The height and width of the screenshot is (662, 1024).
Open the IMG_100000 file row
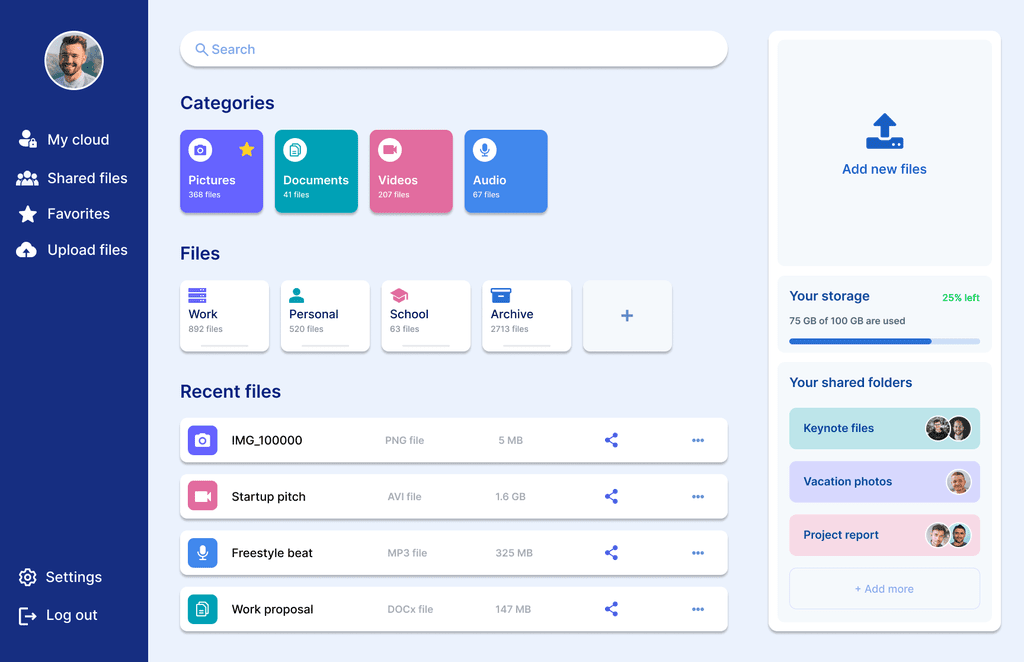coord(454,440)
